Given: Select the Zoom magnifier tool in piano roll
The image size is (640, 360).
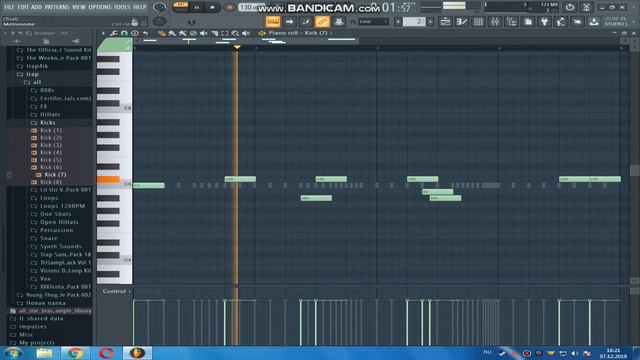Looking at the screenshot, I should pos(235,33).
